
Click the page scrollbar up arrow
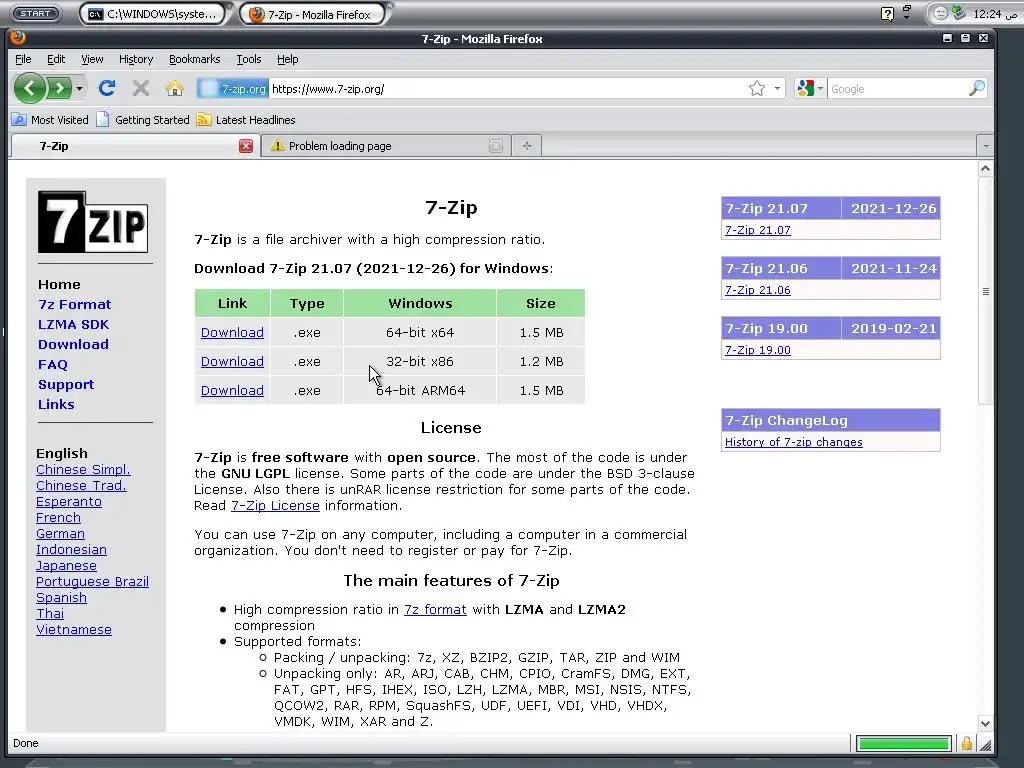(x=985, y=168)
